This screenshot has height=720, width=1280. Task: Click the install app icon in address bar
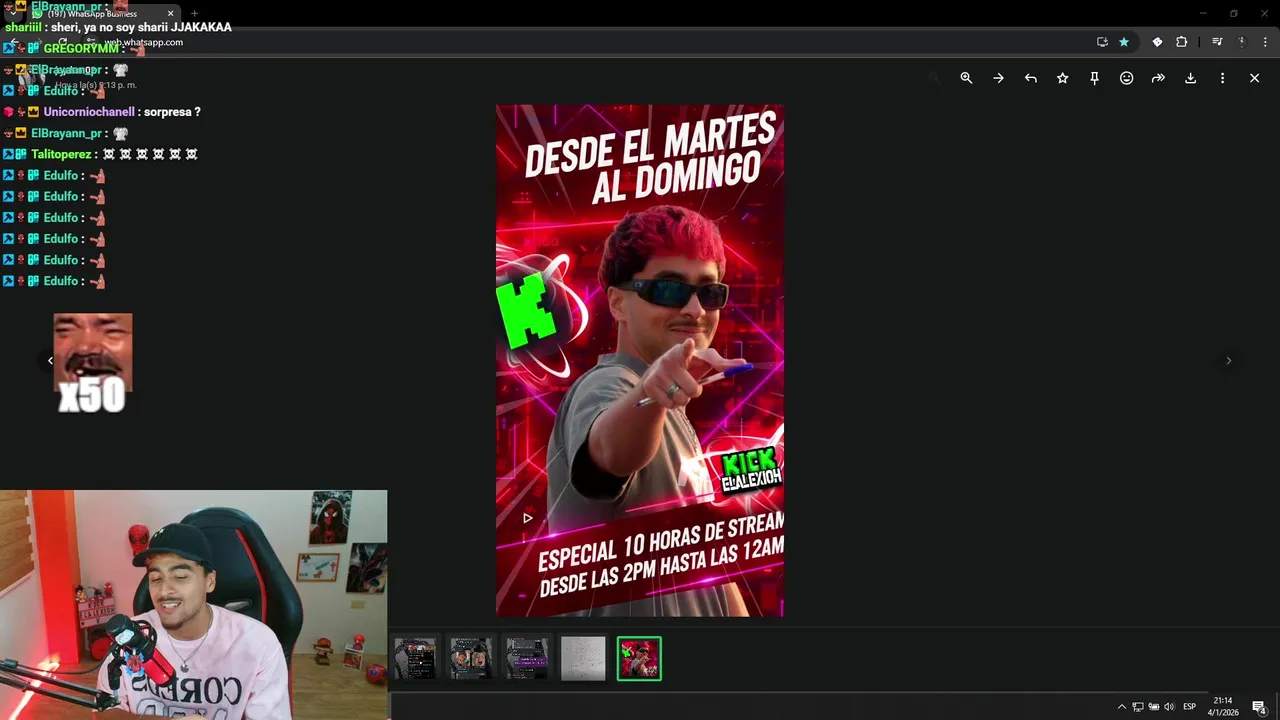coord(1102,42)
